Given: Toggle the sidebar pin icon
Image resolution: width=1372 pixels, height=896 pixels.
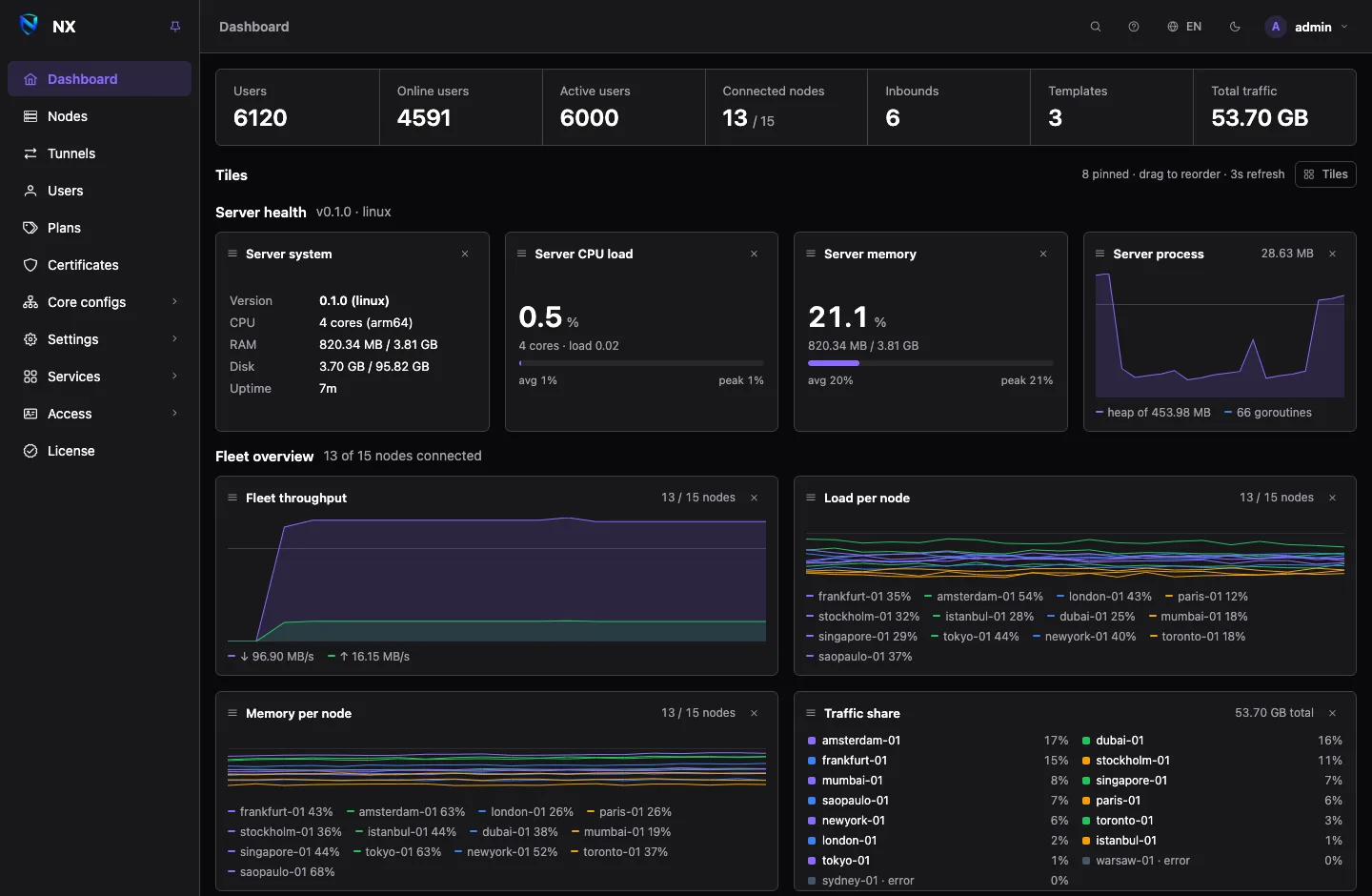Looking at the screenshot, I should click(x=175, y=27).
